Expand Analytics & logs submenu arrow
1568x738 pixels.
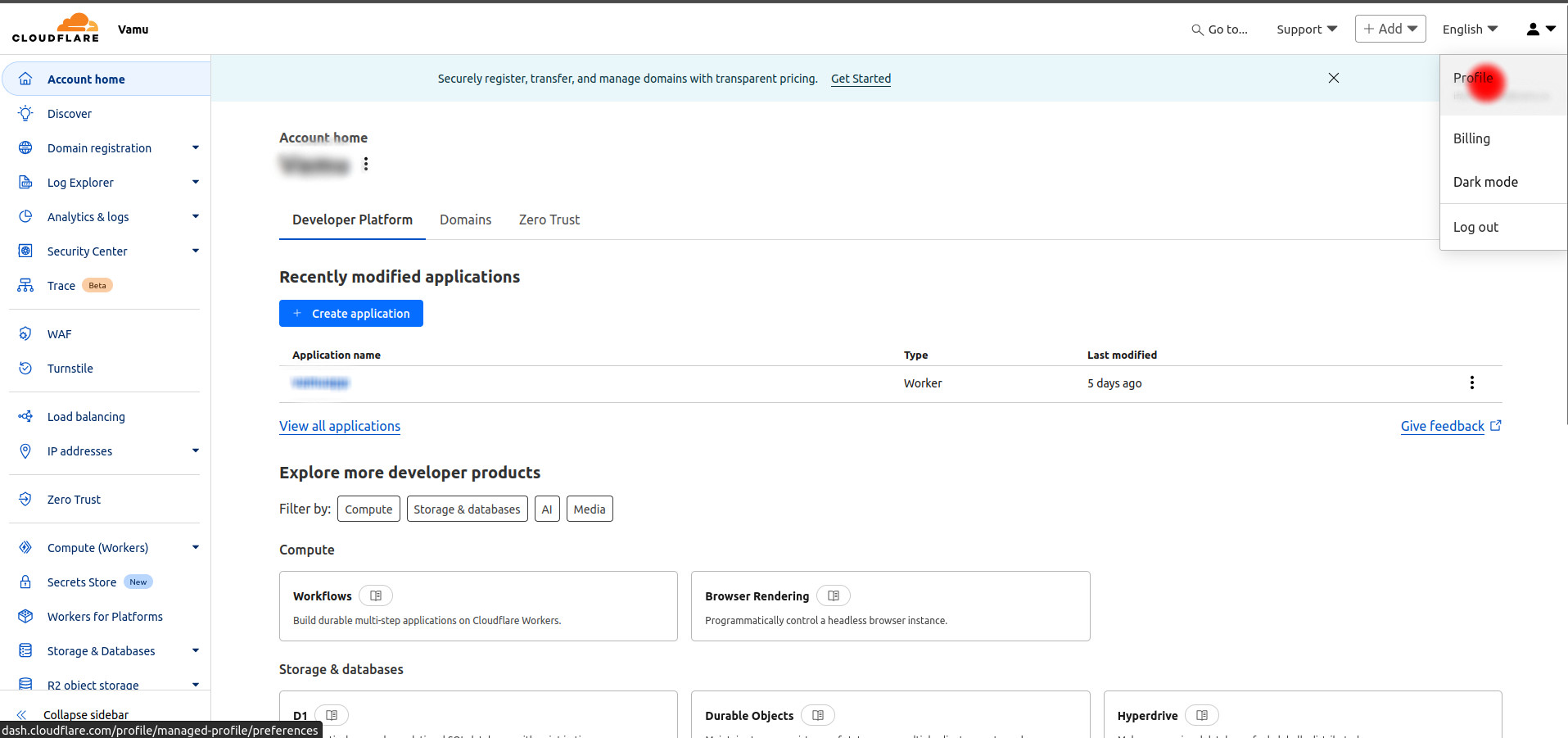pos(196,216)
